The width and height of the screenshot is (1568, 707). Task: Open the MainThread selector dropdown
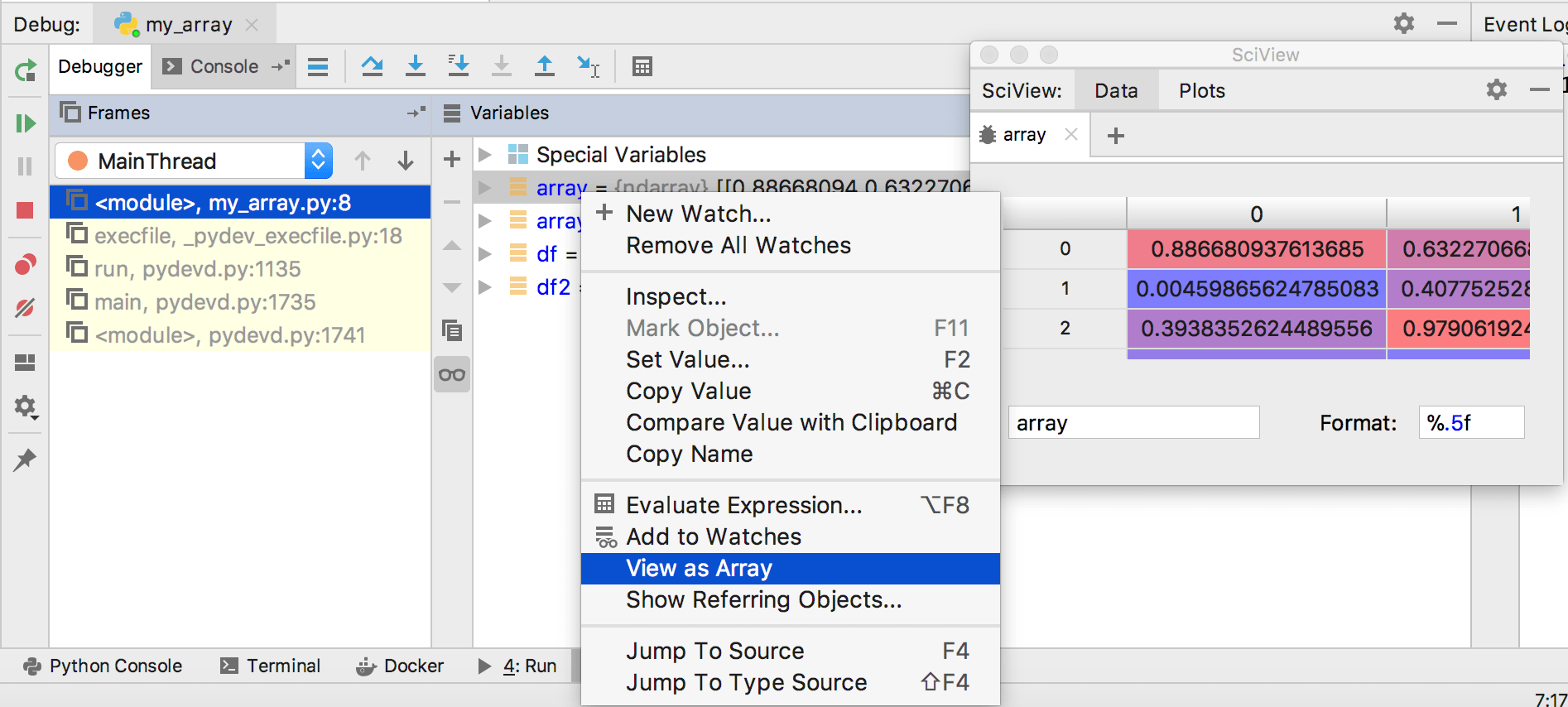pyautogui.click(x=194, y=161)
